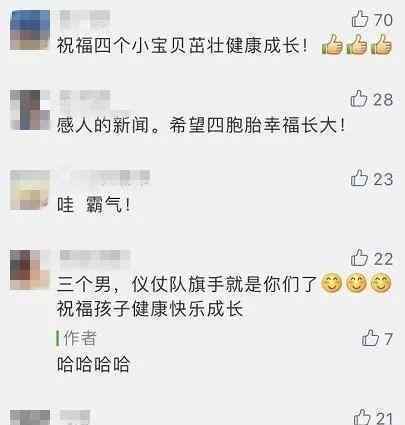The image size is (405, 425).
Task: Open the yellowish avatar of third commenter
Action: point(30,190)
